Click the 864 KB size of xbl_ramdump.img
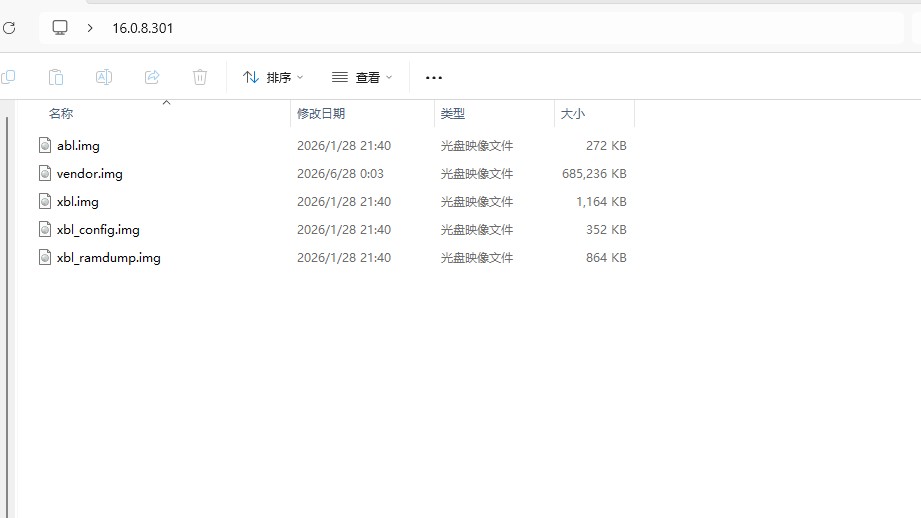 click(x=606, y=258)
